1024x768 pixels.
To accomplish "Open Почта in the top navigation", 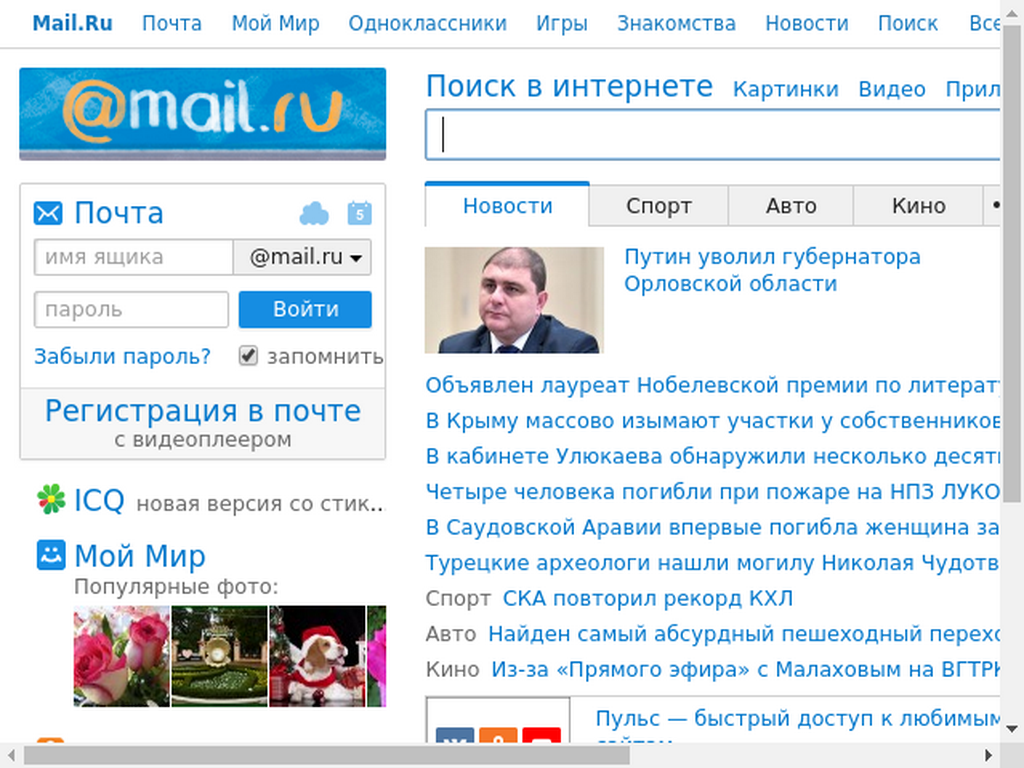I will pos(172,24).
